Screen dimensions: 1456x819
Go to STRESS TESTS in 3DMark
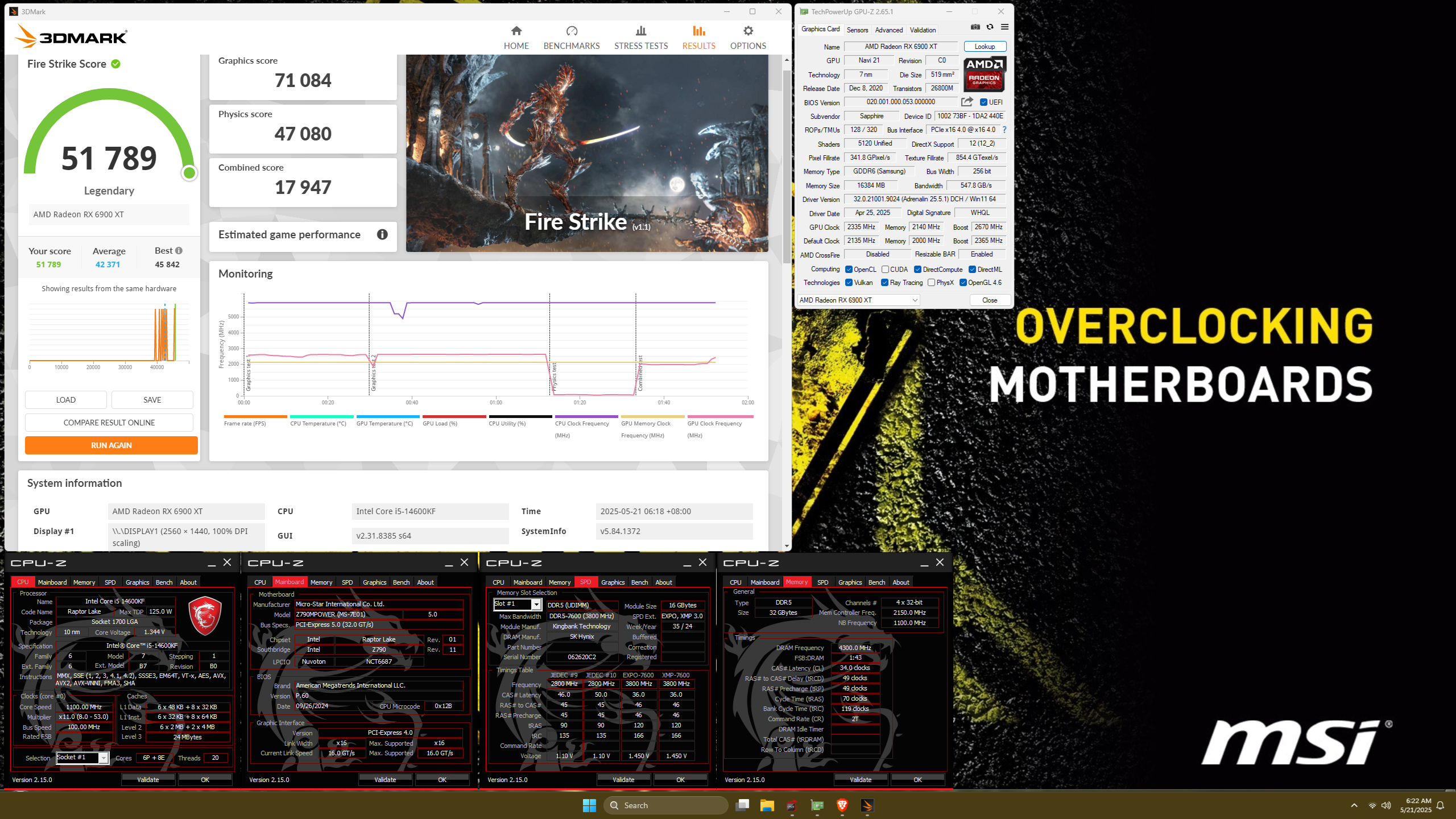(641, 38)
